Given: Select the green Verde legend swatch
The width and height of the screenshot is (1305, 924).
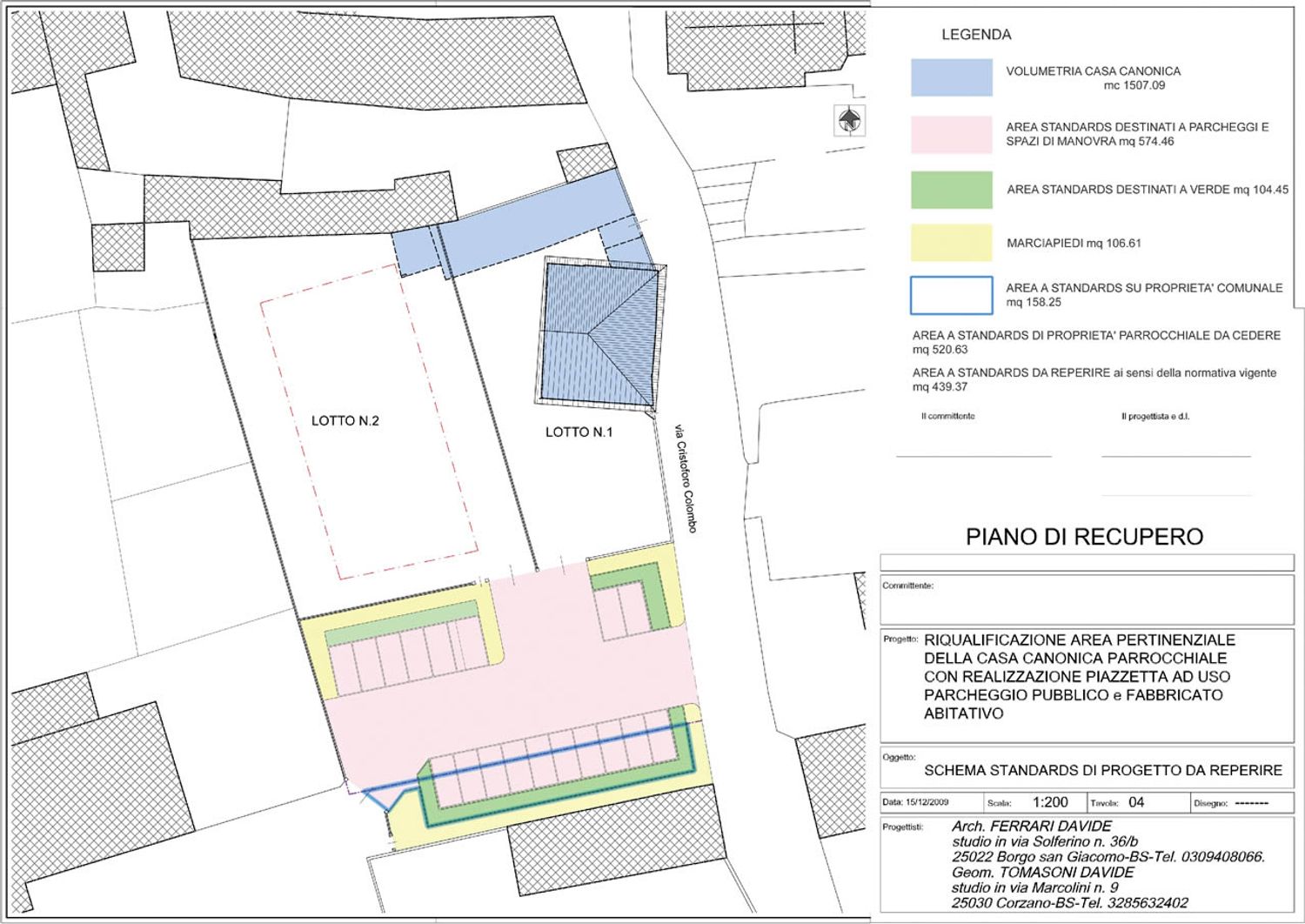Looking at the screenshot, I should click(951, 190).
